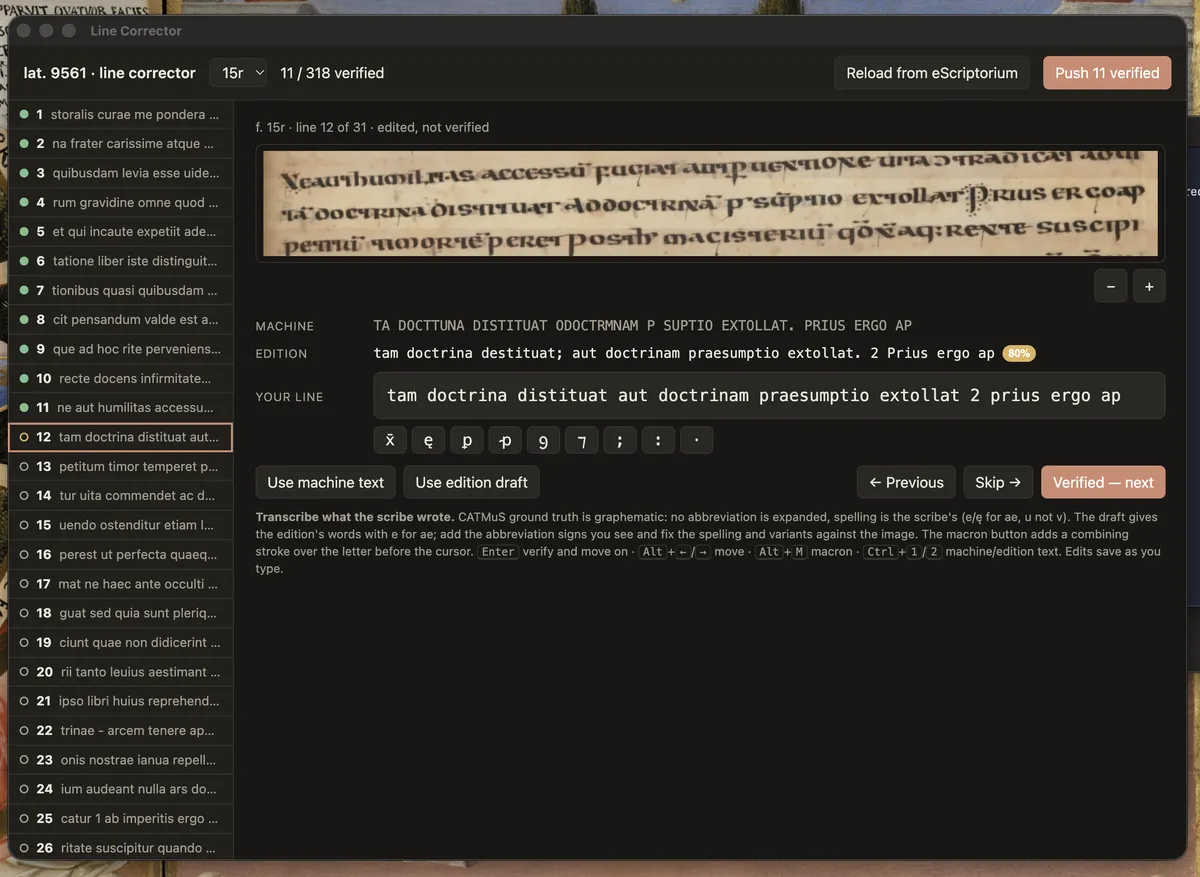Viewport: 1200px width, 877px height.
Task: Select line 9 que ad hoc rite perveniens
Action: (120, 349)
